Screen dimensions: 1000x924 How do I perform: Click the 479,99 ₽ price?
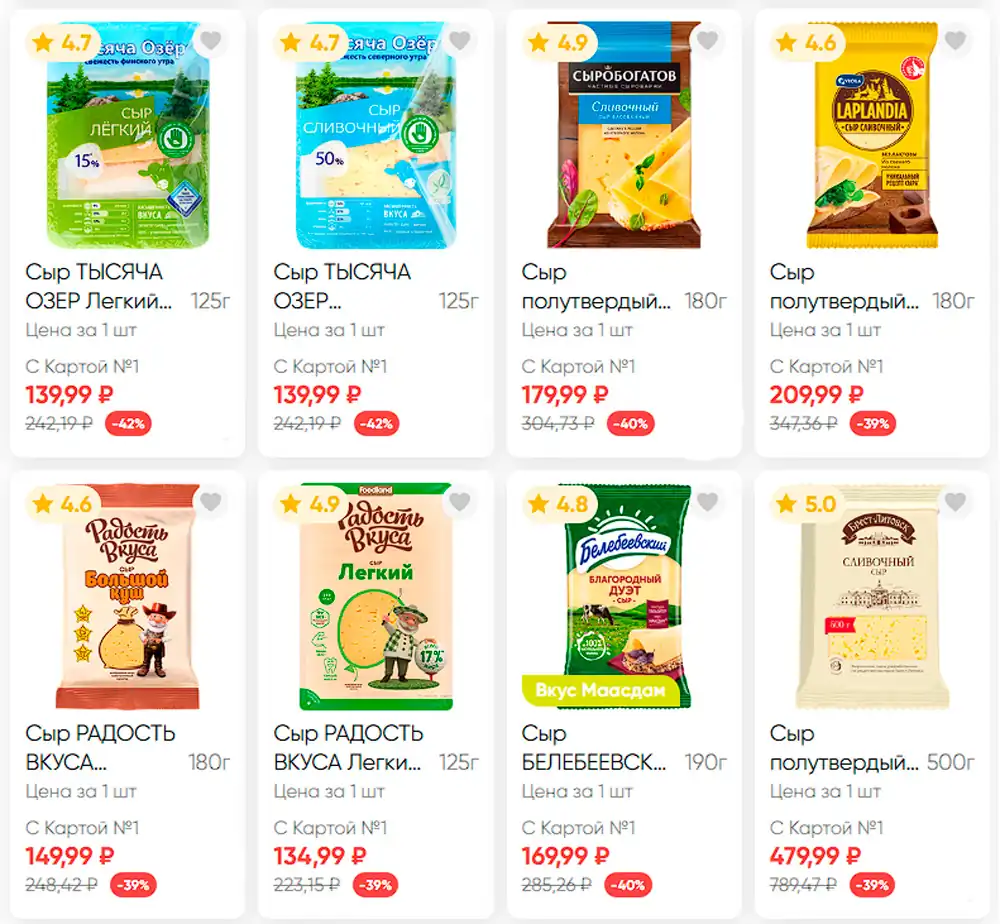[x=815, y=856]
